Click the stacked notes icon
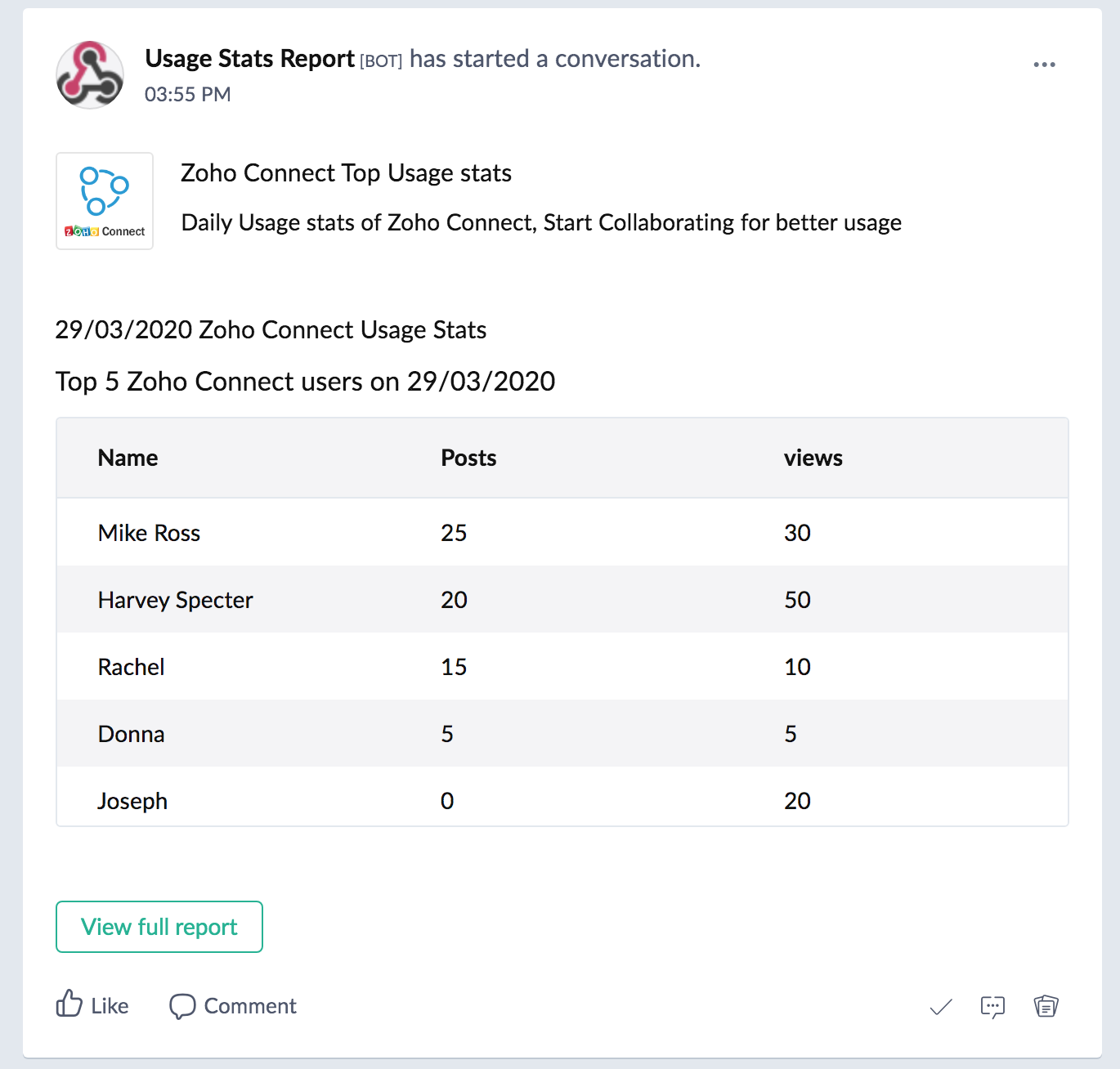Screen dimensions: 1120x1069 point(1046,1006)
